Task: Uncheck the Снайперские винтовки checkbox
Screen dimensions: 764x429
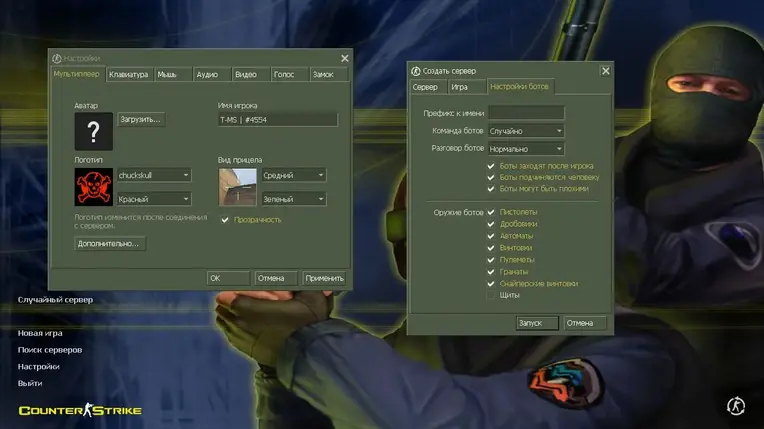Action: pyautogui.click(x=491, y=284)
